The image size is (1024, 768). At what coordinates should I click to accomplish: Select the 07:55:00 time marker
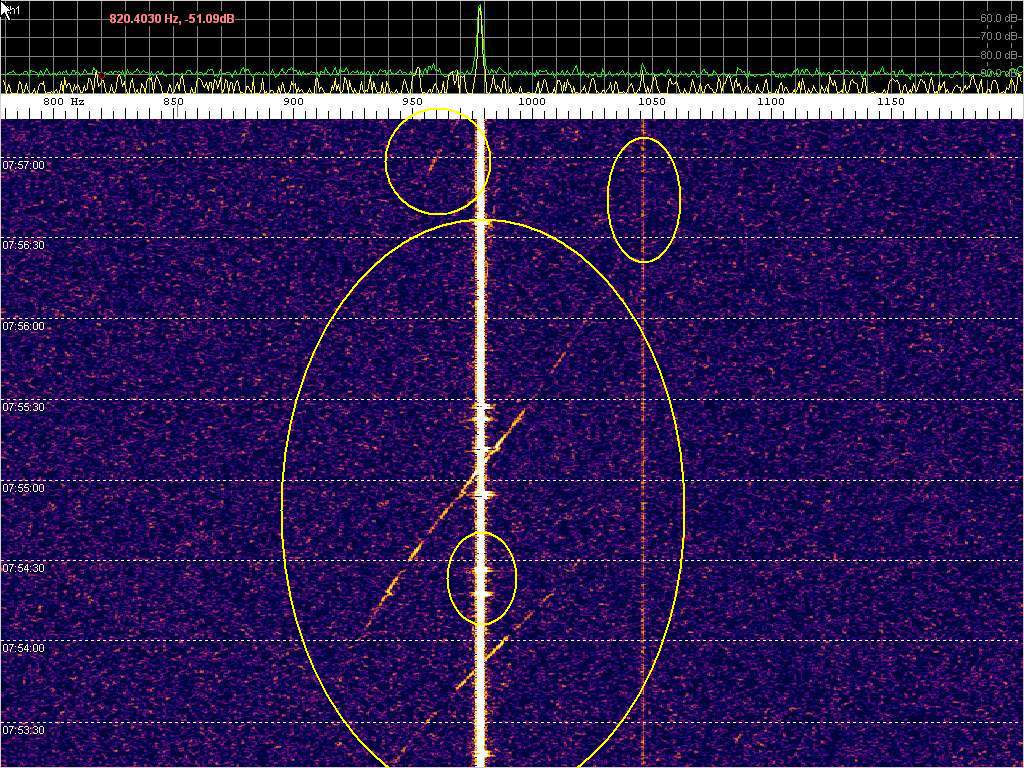pyautogui.click(x=24, y=488)
